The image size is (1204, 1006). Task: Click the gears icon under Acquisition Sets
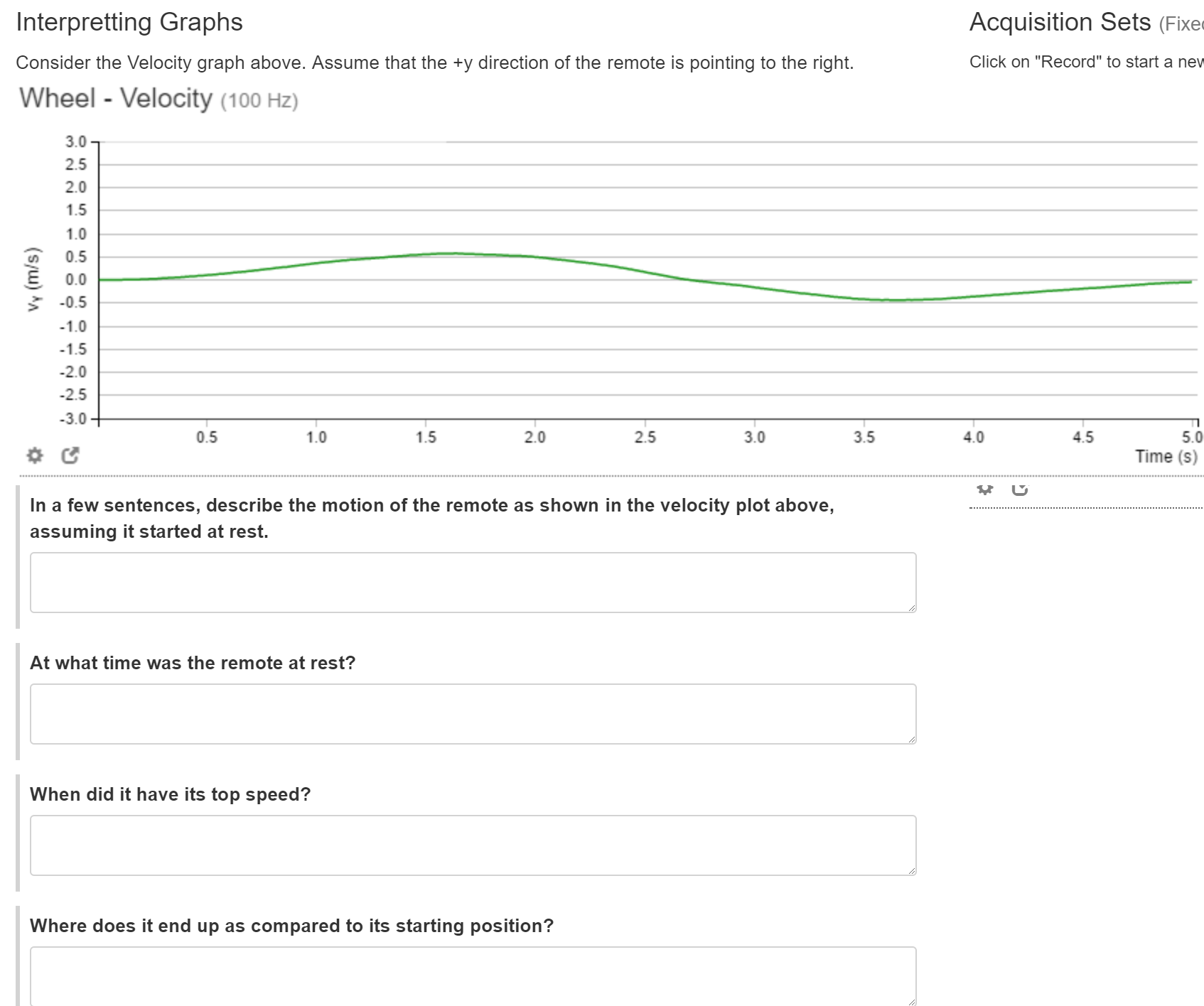[984, 489]
